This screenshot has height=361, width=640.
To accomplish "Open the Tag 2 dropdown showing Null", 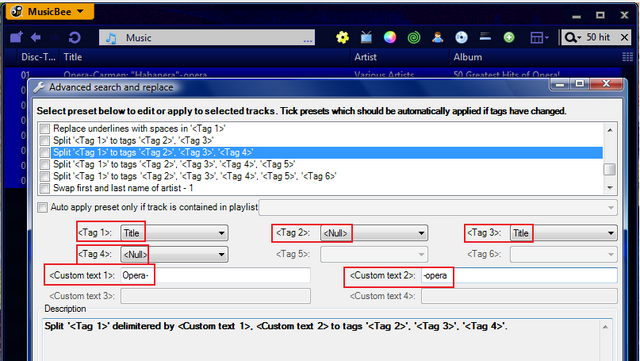I will [x=373, y=233].
